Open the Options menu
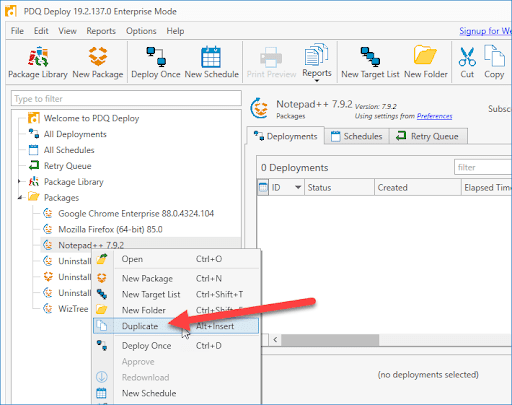Screen dimensions: 512x405 pyautogui.click(x=141, y=31)
